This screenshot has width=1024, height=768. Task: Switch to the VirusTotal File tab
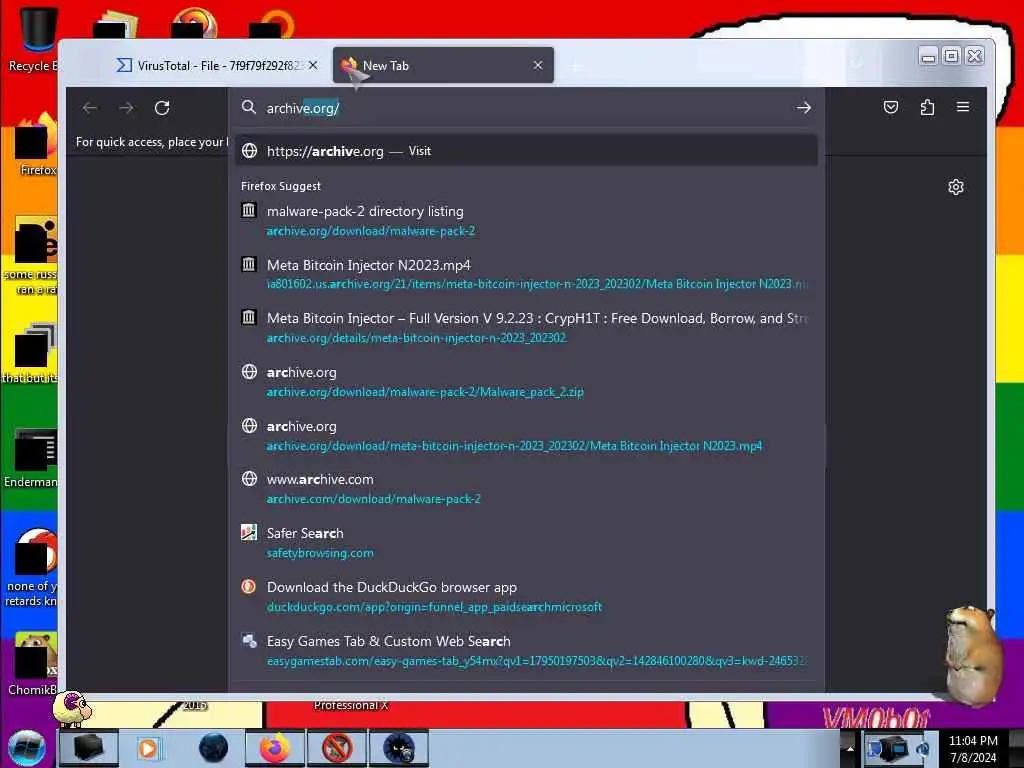[x=217, y=65]
